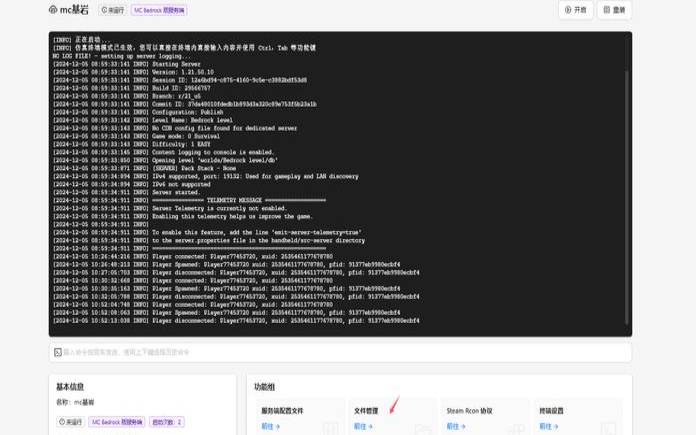Click the 10:26:44 'Player connected' log line
696x435 pixels.
coord(193,257)
